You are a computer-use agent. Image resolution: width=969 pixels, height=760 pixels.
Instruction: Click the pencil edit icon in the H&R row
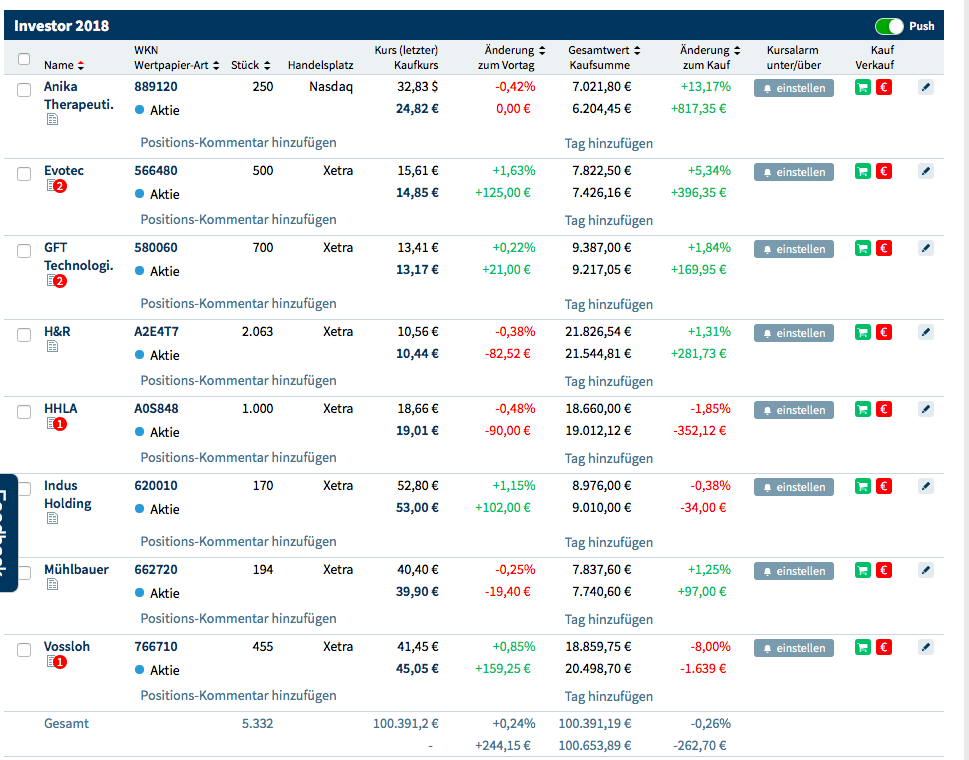coord(926,332)
